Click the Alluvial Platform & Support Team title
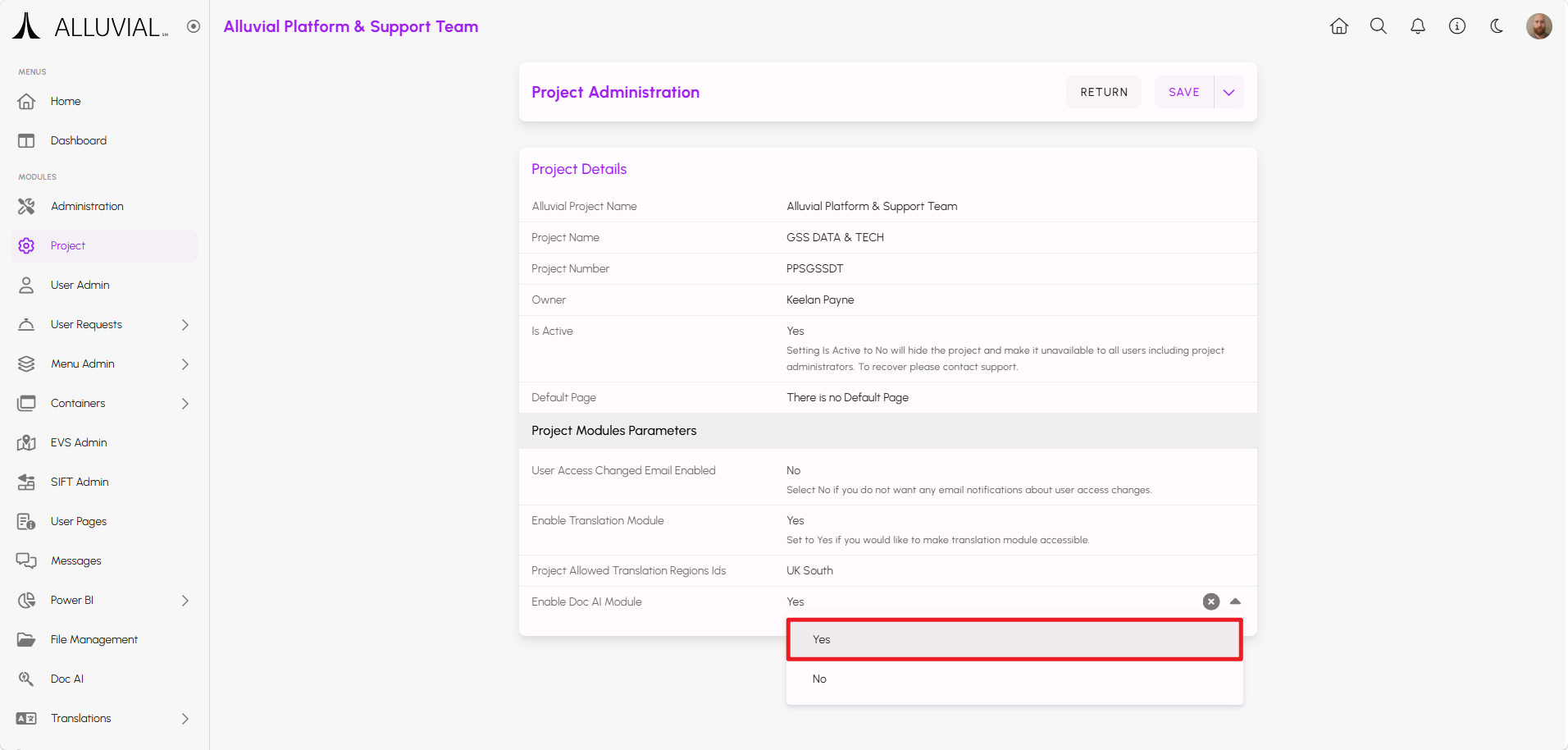Viewport: 1568px width, 750px height. coord(351,27)
